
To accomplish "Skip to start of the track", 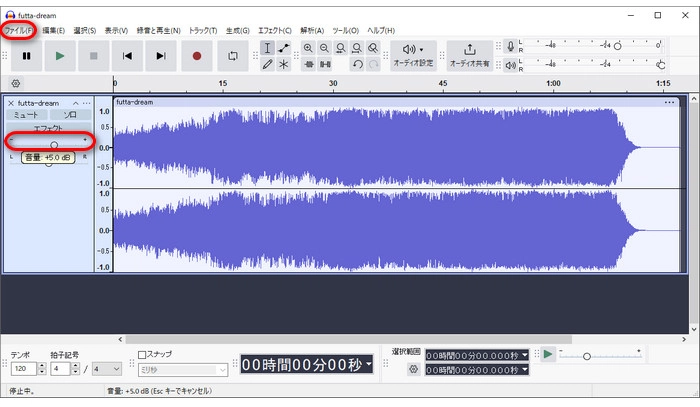I will 127,56.
